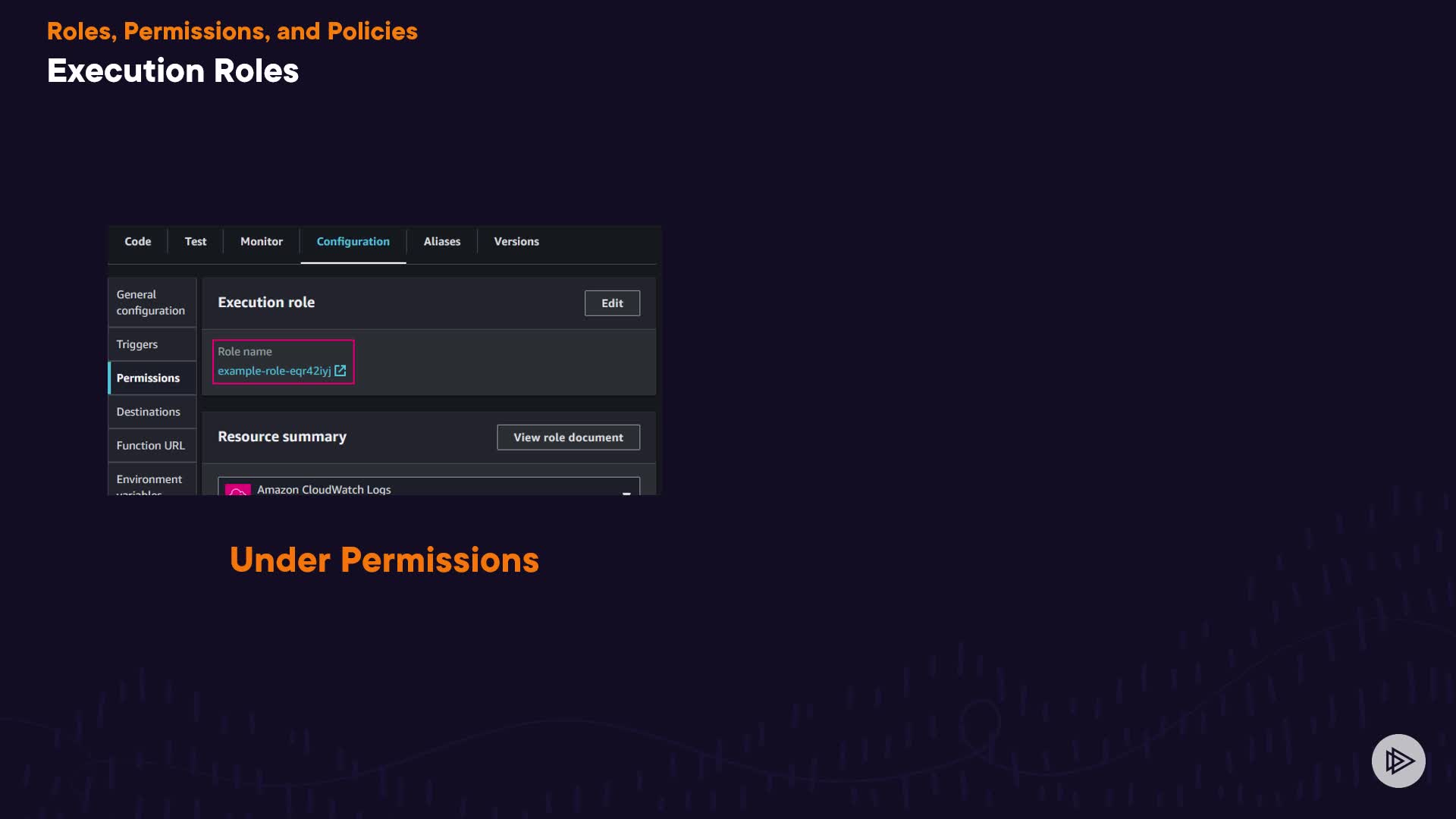Open the example-role-eqr42iyj link
1456x819 pixels.
[x=274, y=371]
